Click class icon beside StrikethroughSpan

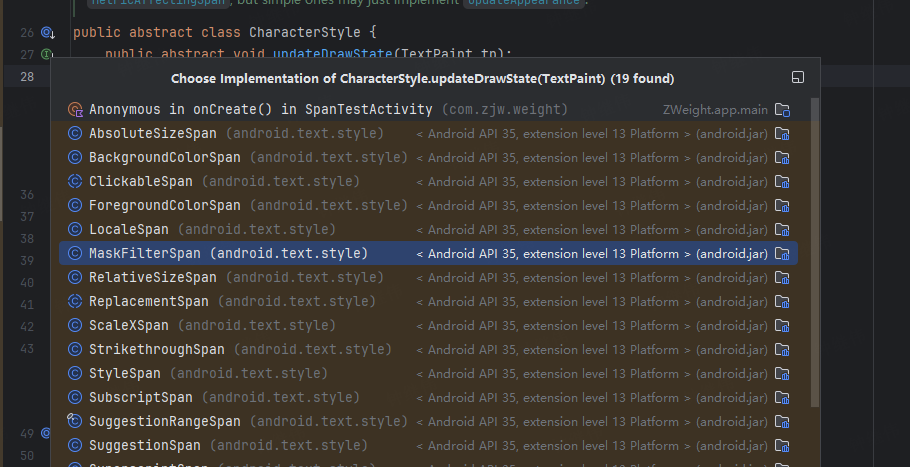click(75, 349)
